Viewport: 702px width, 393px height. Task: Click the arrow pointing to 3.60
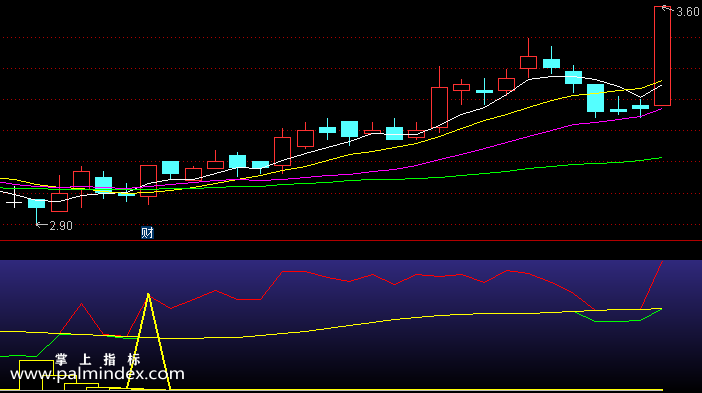(x=668, y=8)
